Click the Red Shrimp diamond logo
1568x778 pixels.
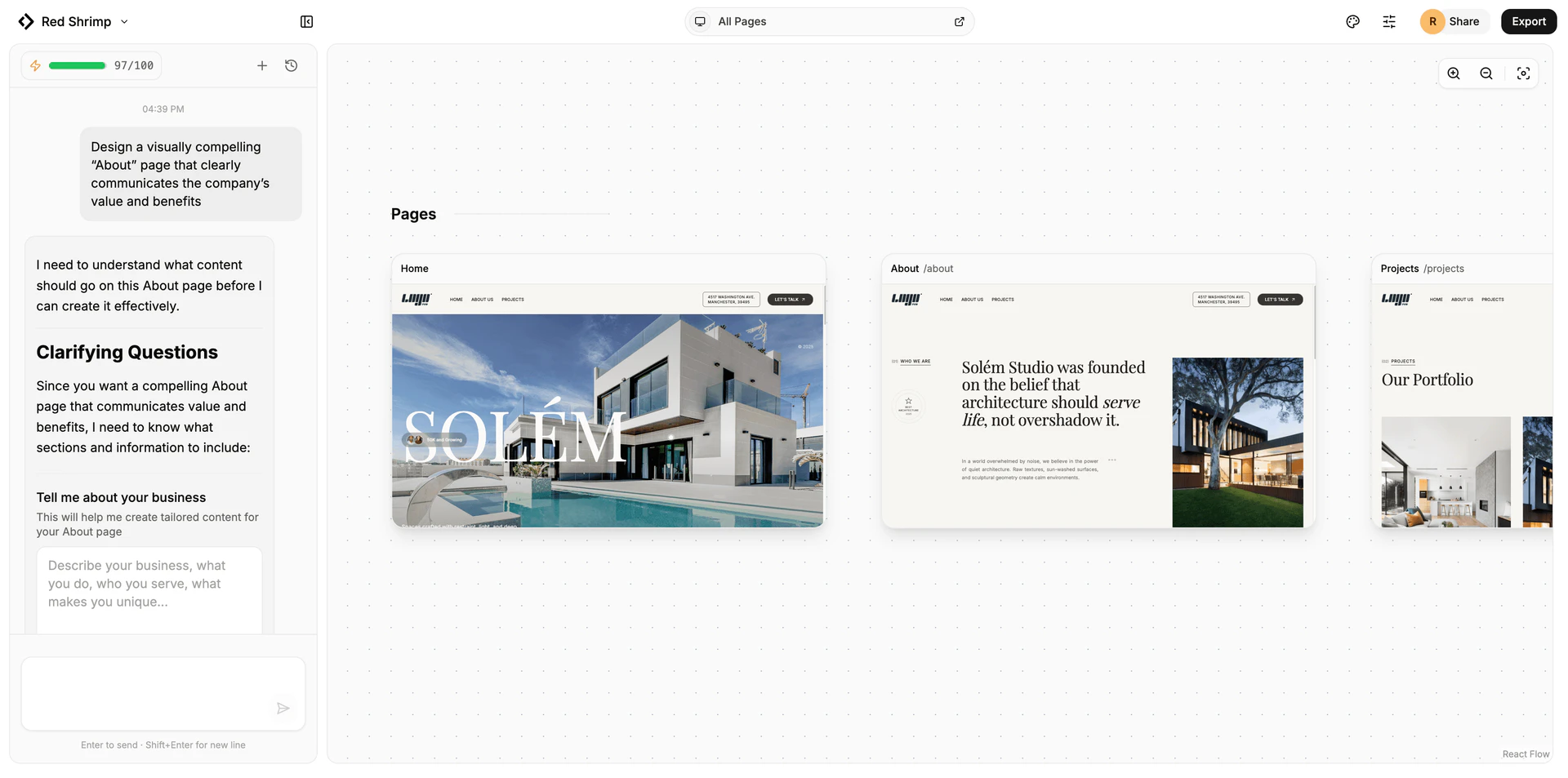pyautogui.click(x=25, y=21)
